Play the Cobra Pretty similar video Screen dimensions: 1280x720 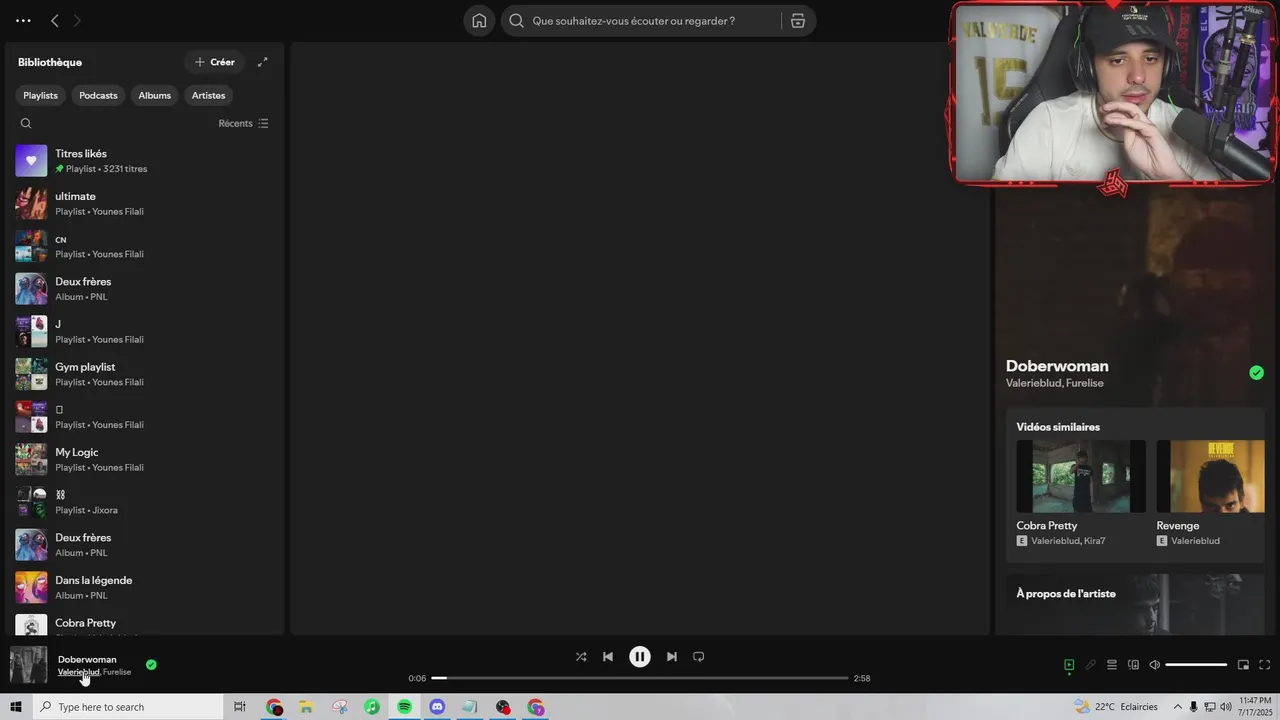pyautogui.click(x=1081, y=476)
